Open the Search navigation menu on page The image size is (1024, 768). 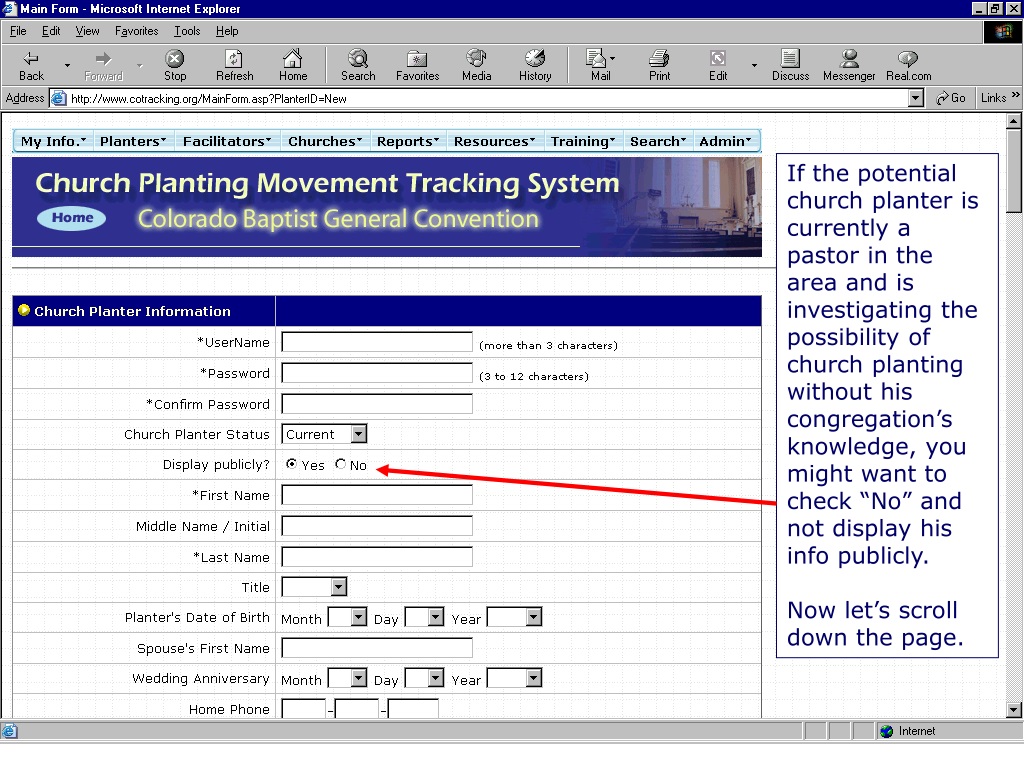(658, 141)
